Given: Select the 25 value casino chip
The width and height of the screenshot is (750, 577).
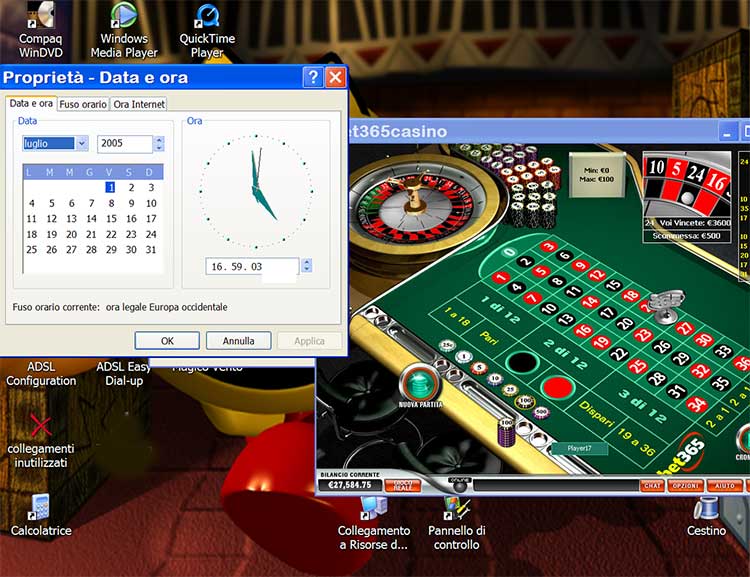Looking at the screenshot, I should [510, 389].
